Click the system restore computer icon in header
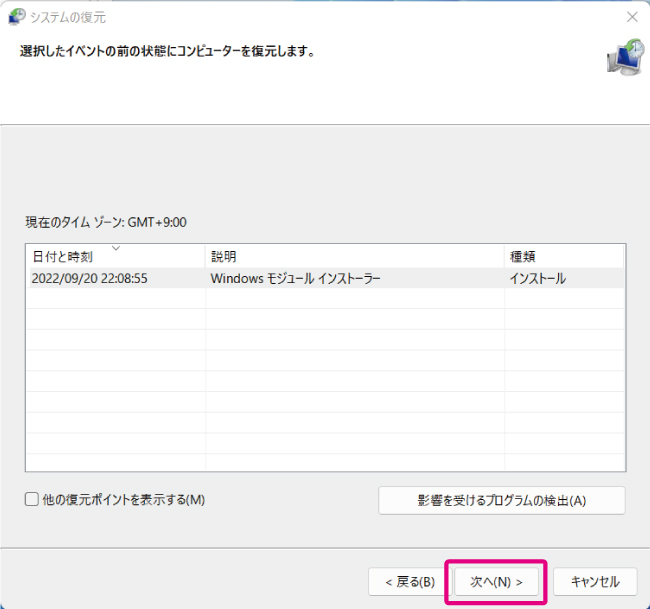This screenshot has height=609, width=650. click(x=626, y=57)
